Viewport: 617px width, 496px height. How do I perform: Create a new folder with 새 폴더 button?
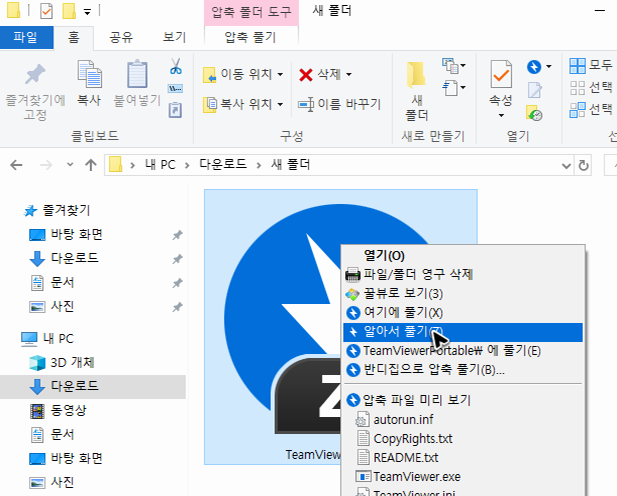point(417,91)
